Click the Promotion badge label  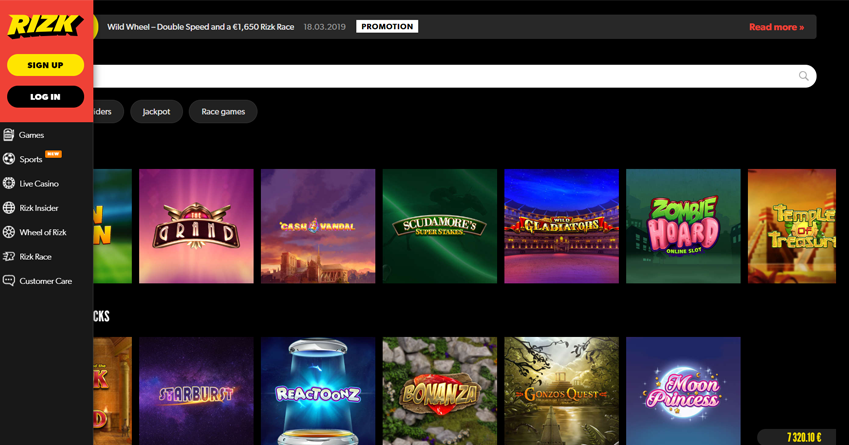(x=387, y=27)
